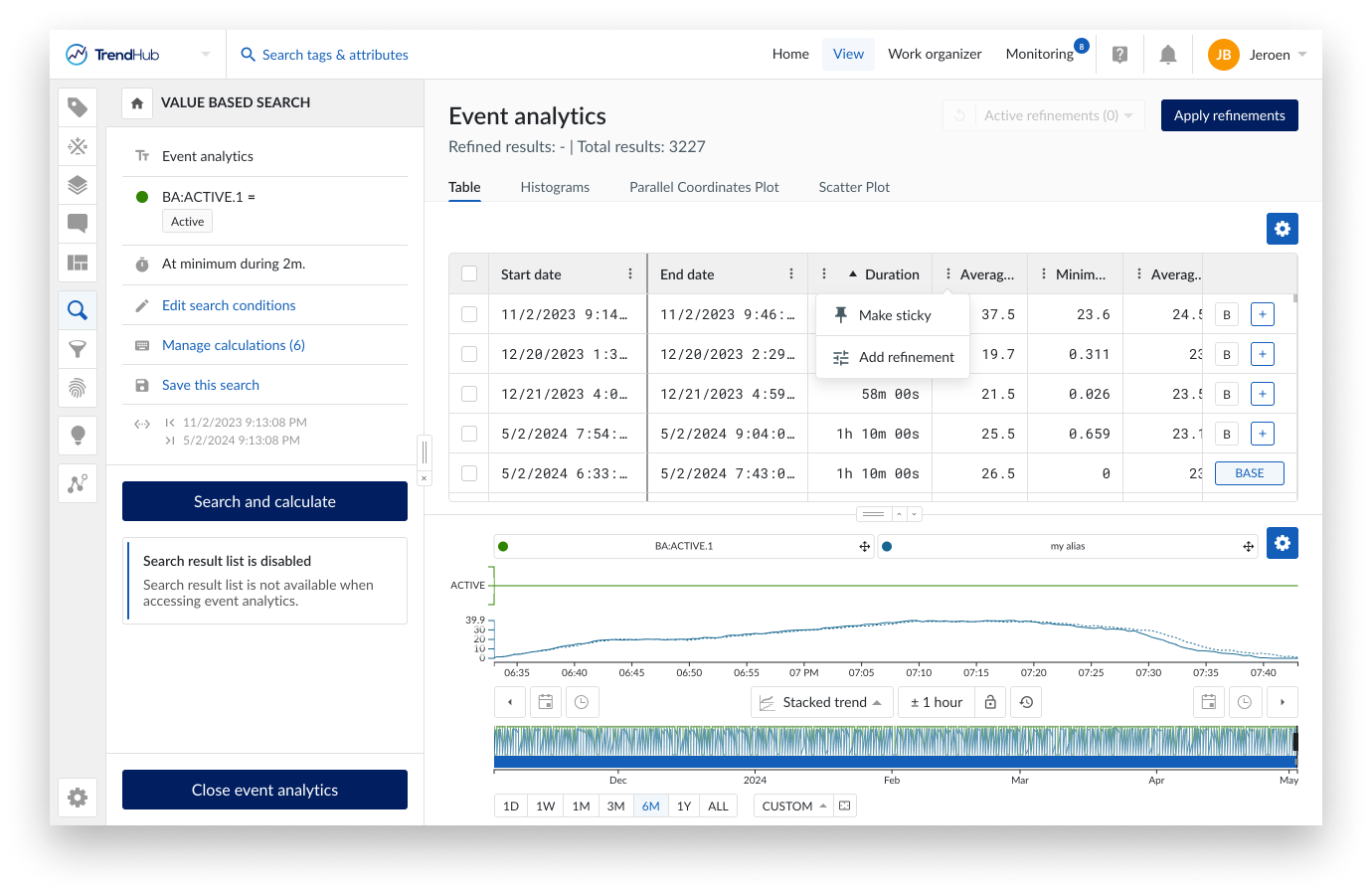Screen dimensions: 1372x895
Task: Open the tag builder icon in sidebar
Action: [78, 107]
